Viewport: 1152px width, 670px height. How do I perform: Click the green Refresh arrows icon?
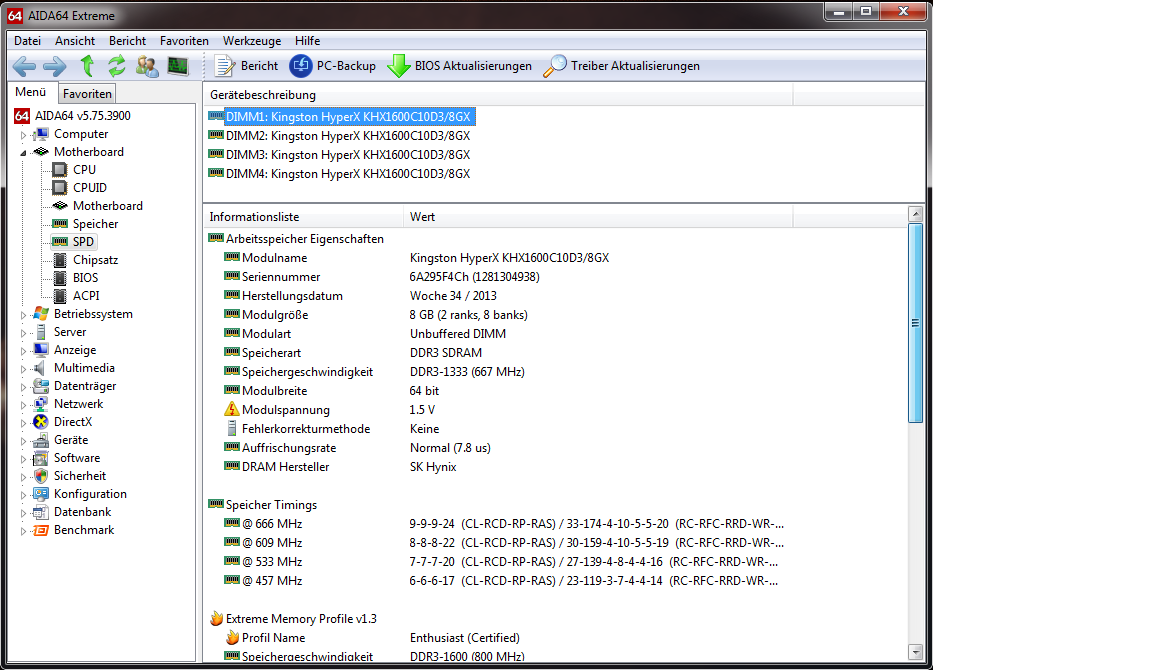click(x=117, y=66)
